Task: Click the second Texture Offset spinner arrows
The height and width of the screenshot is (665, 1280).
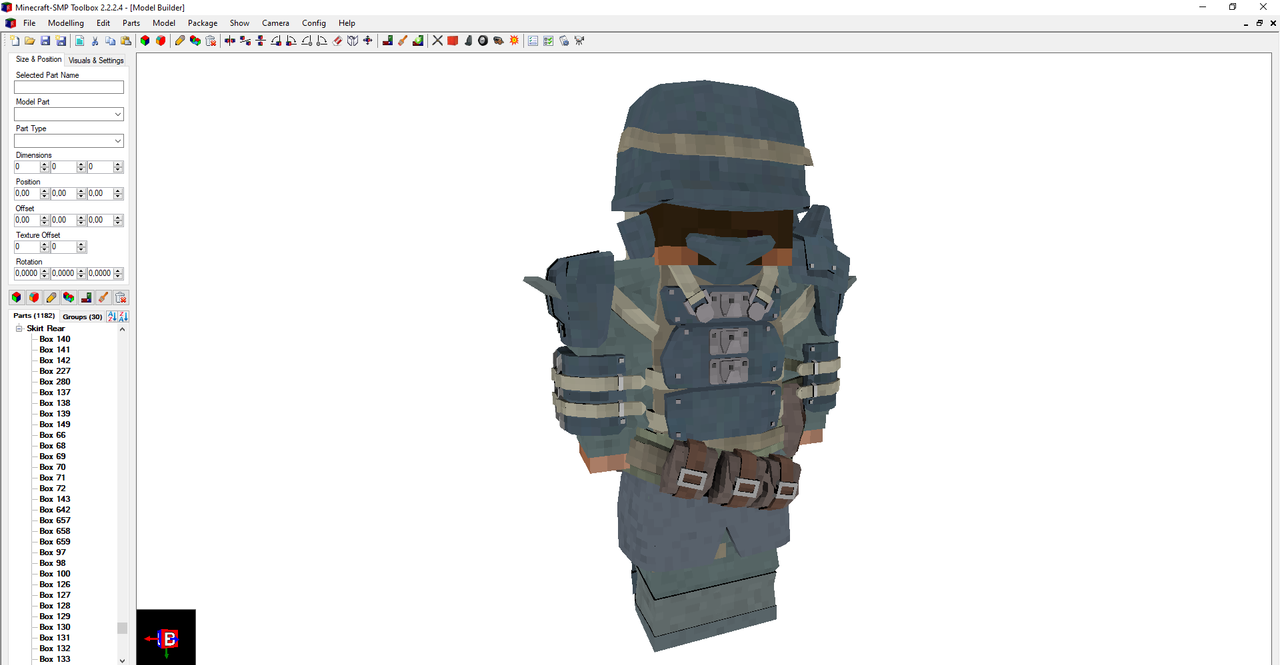Action: point(81,247)
